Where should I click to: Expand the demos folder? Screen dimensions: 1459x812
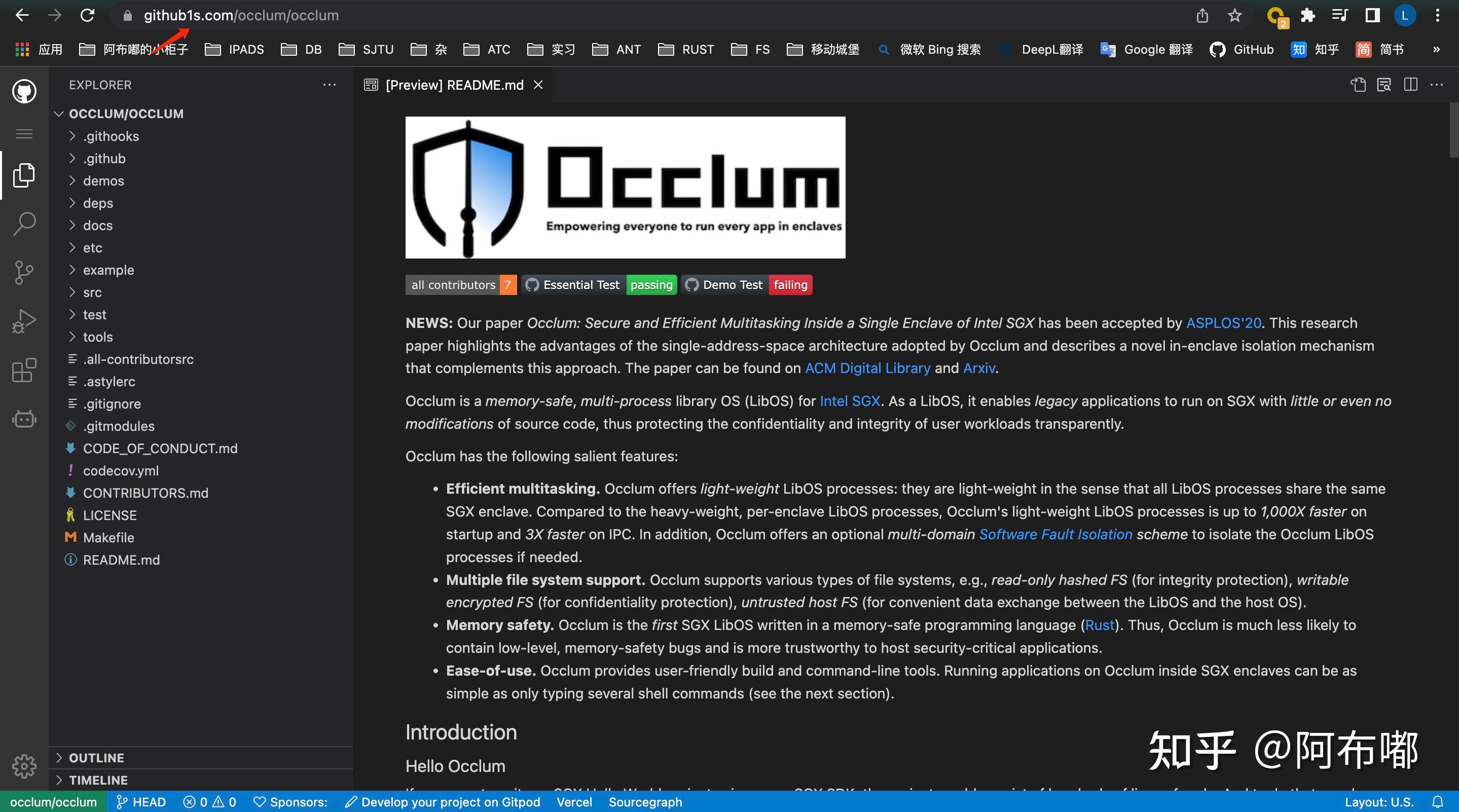click(103, 180)
